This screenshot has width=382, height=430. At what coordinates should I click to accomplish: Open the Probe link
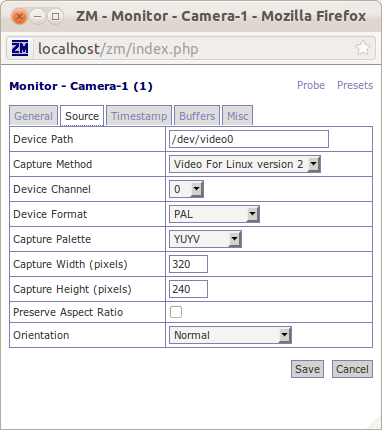[x=311, y=85]
